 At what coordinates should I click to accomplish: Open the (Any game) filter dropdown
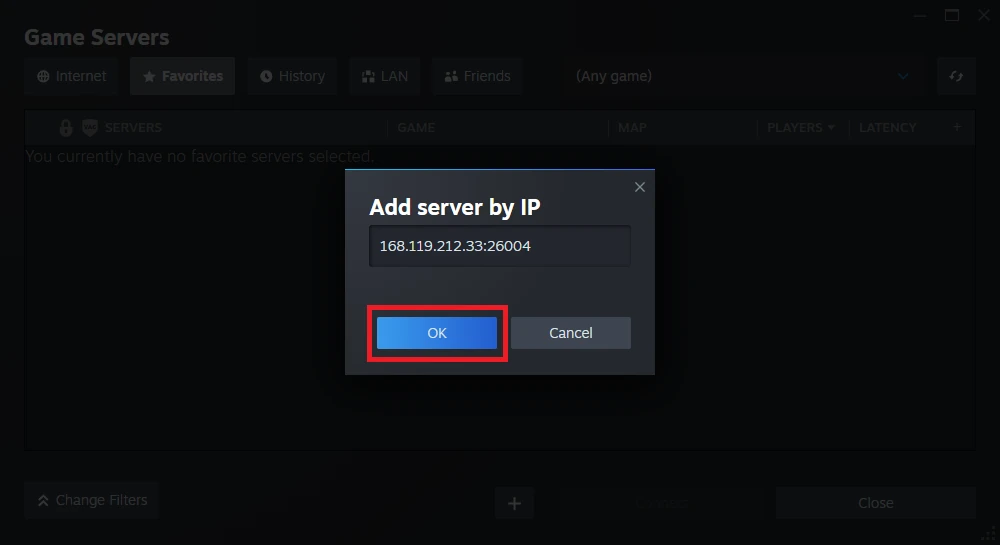tap(744, 76)
